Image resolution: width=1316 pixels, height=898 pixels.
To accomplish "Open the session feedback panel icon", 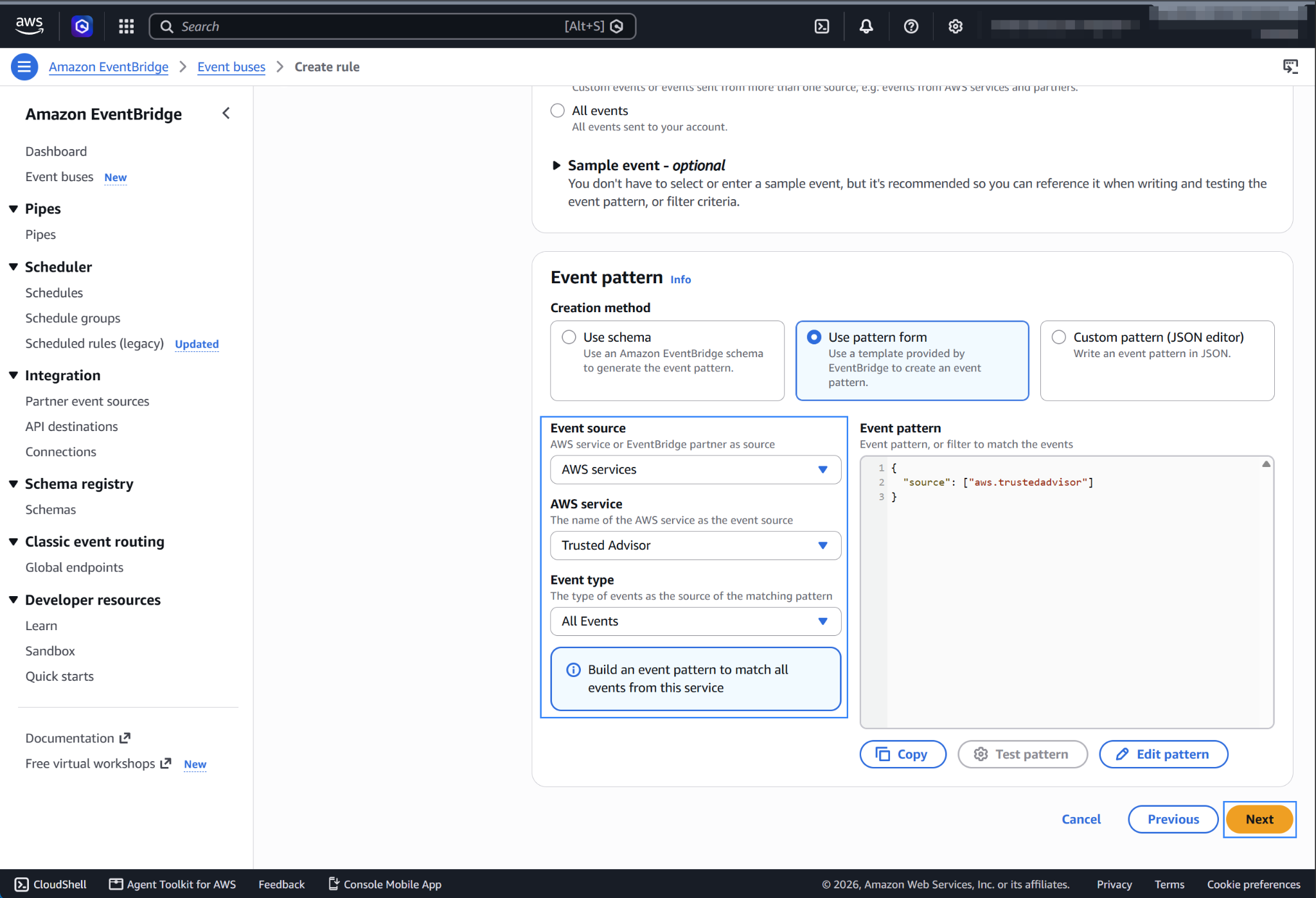I will pos(1290,66).
